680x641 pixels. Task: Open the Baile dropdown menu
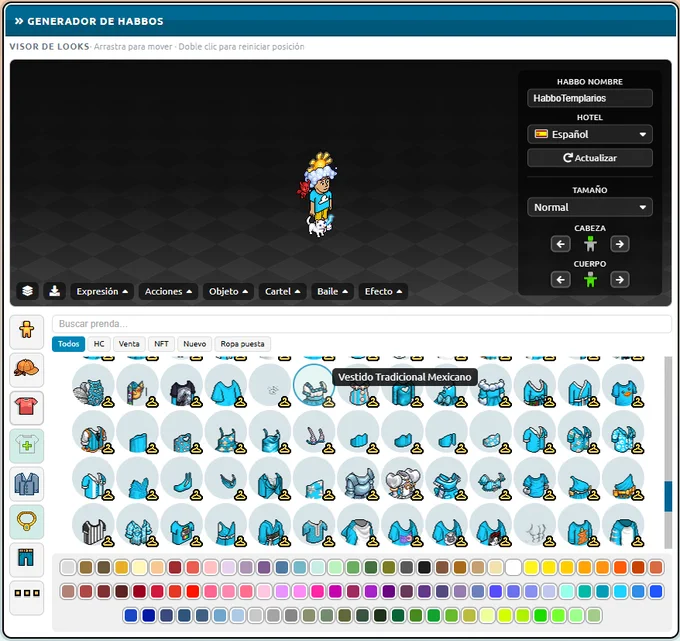[332, 291]
